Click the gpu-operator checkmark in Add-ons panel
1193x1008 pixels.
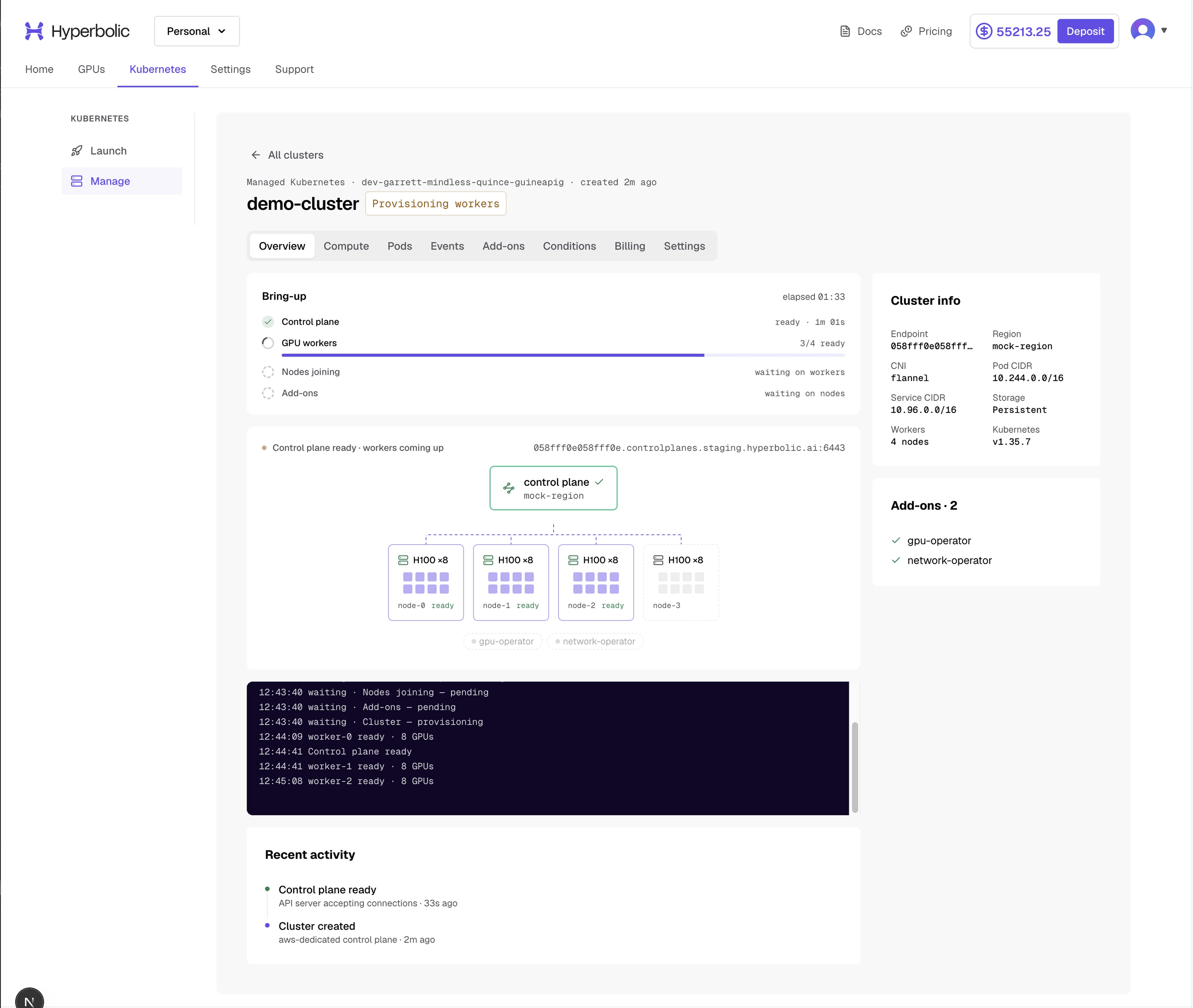pyautogui.click(x=896, y=541)
